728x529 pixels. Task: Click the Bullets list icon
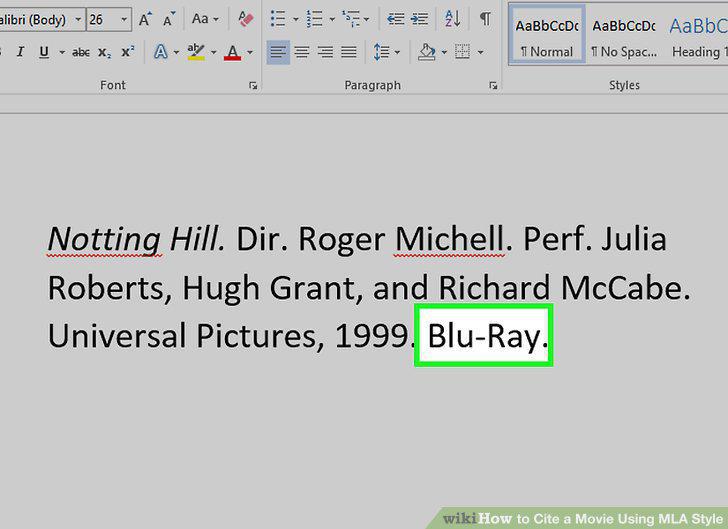tap(278, 19)
